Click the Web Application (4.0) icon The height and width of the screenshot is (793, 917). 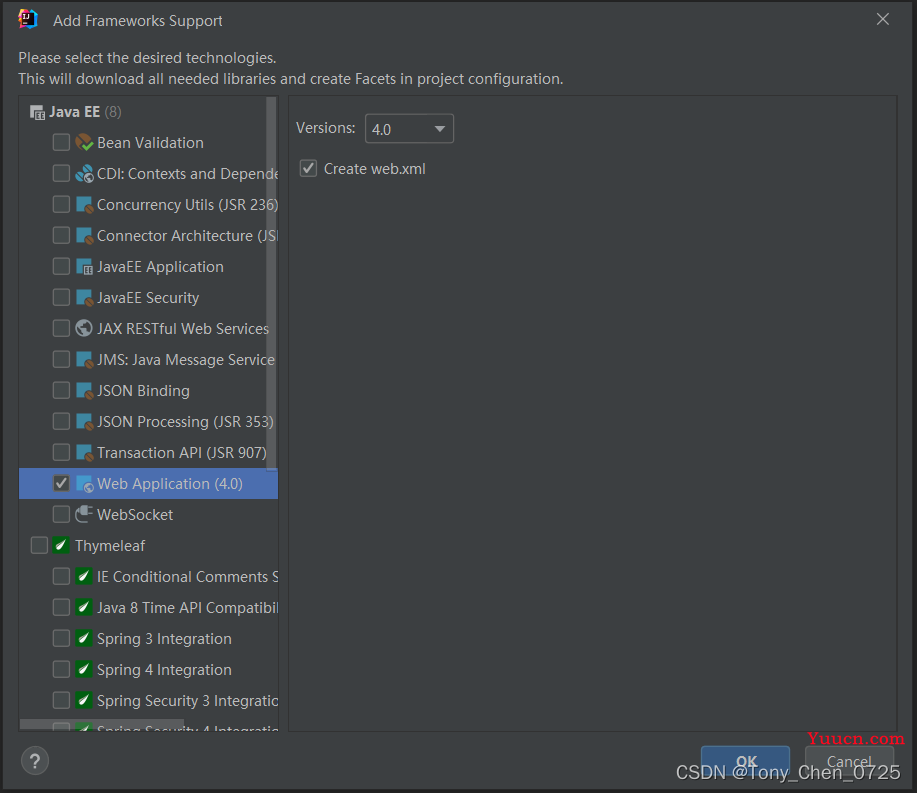(x=84, y=483)
